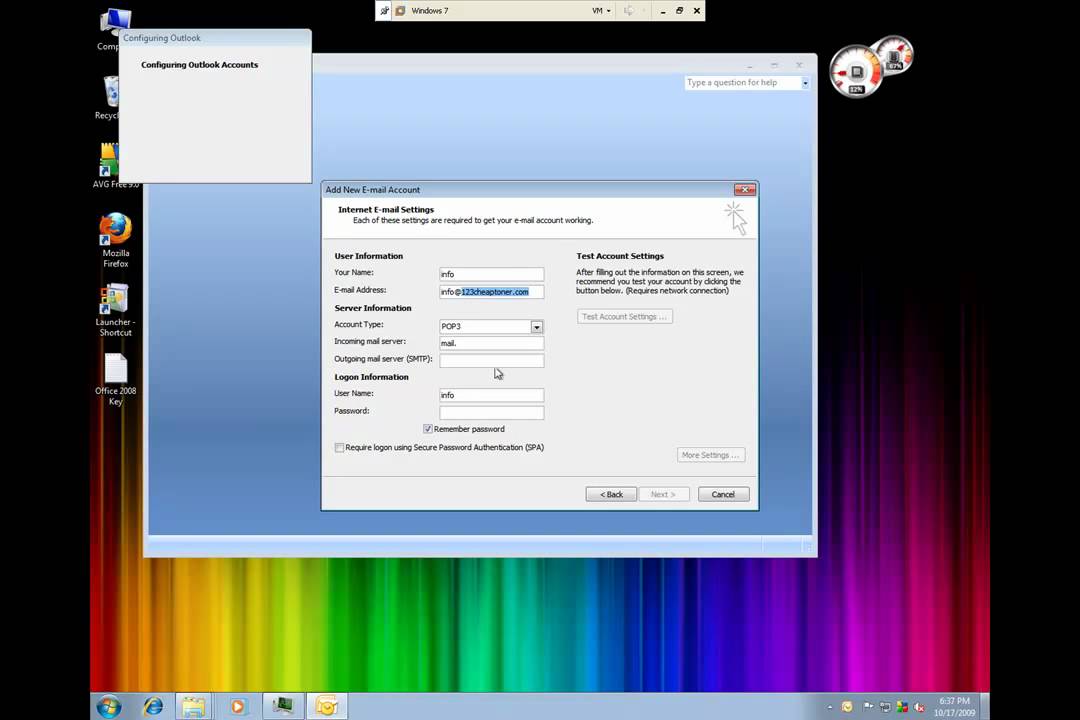The height and width of the screenshot is (720, 1080).
Task: Open the Action Center flag icon
Action: tap(868, 707)
